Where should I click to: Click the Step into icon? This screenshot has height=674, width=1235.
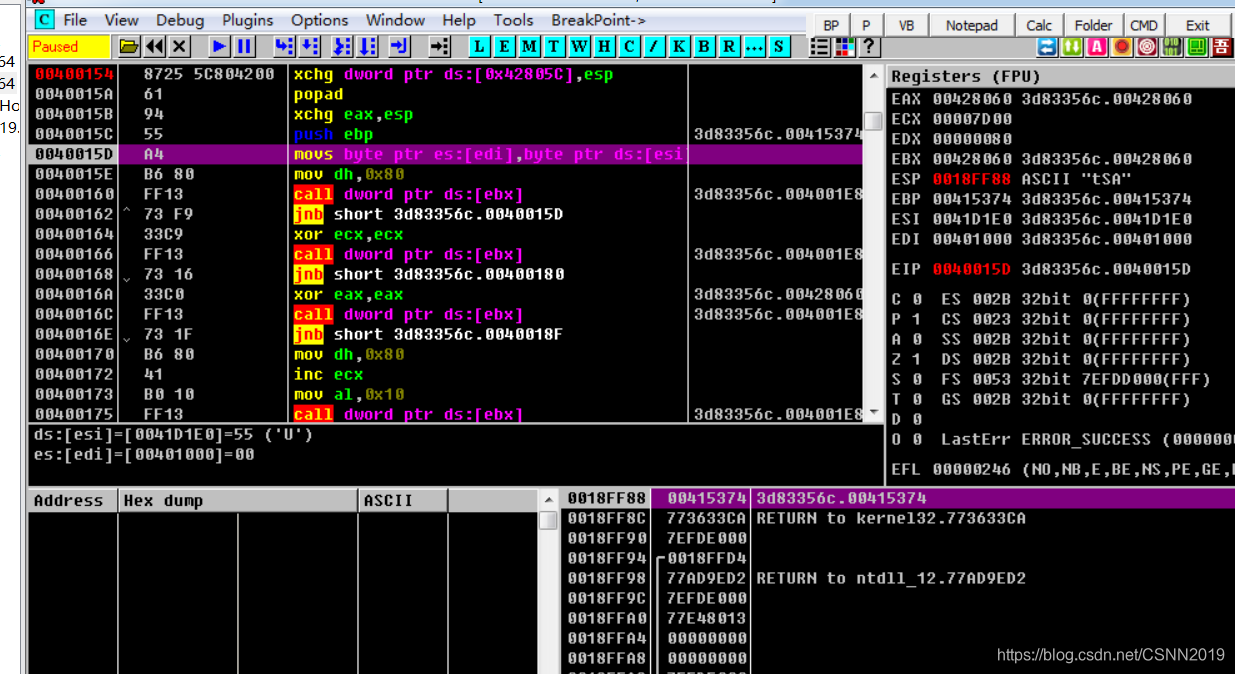click(x=284, y=46)
